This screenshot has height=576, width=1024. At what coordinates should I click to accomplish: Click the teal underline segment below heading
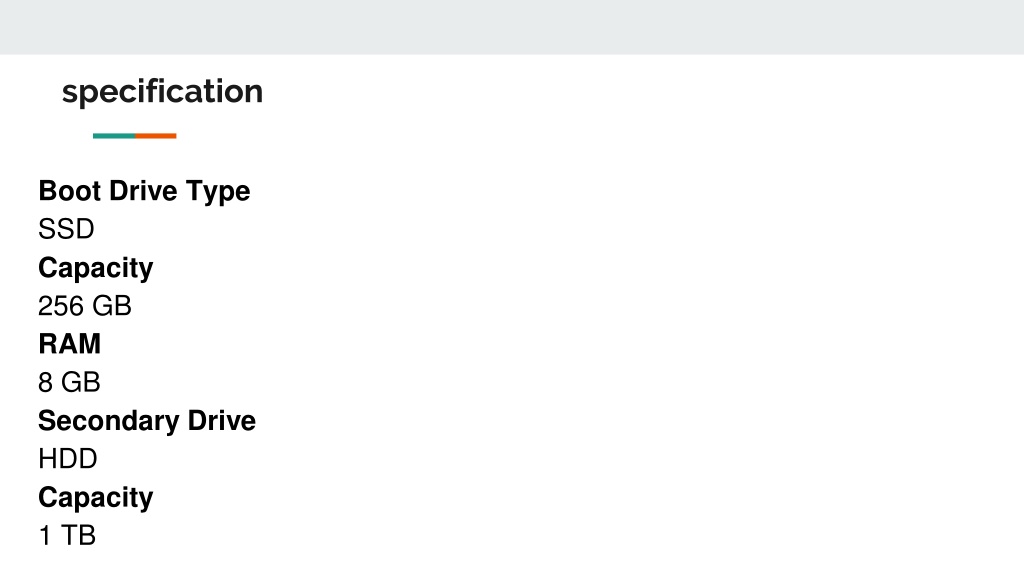click(114, 136)
